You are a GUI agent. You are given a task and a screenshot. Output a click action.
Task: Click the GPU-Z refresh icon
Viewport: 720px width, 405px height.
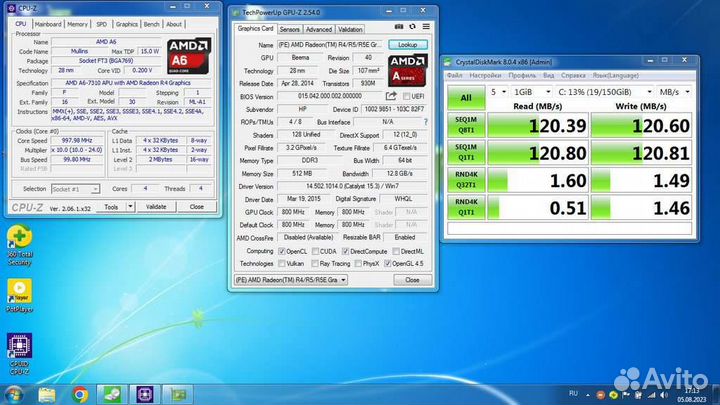pyautogui.click(x=412, y=27)
